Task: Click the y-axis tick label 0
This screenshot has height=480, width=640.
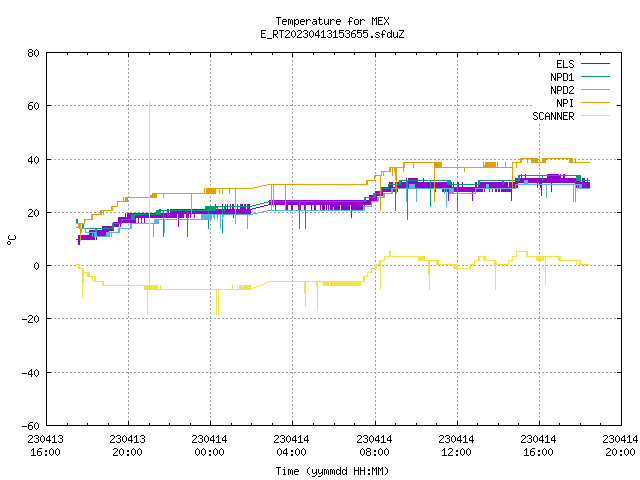Action: 37,266
